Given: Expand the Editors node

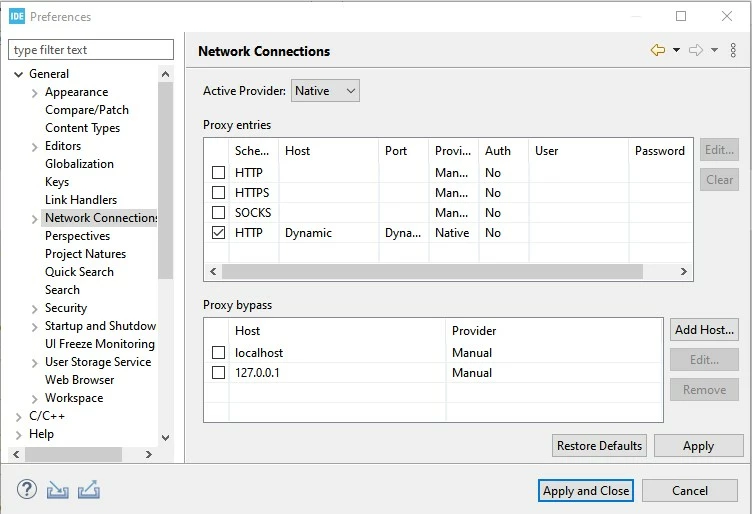Looking at the screenshot, I should (x=35, y=147).
